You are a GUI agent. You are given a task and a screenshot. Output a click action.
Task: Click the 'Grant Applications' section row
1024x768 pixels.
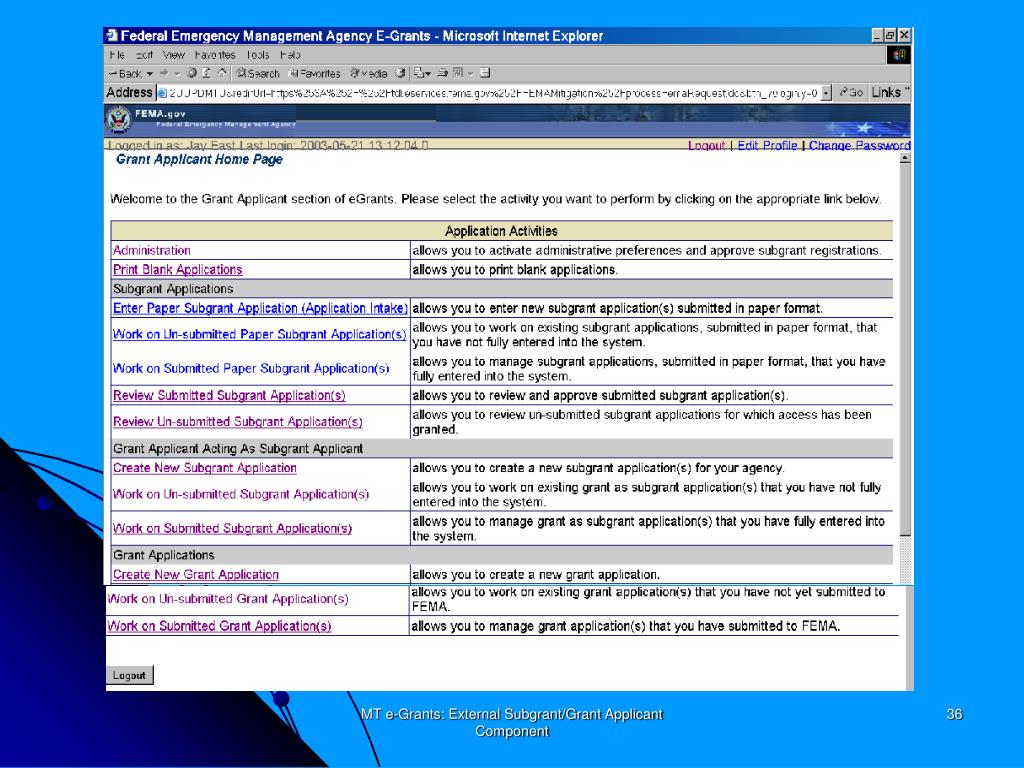pos(502,555)
